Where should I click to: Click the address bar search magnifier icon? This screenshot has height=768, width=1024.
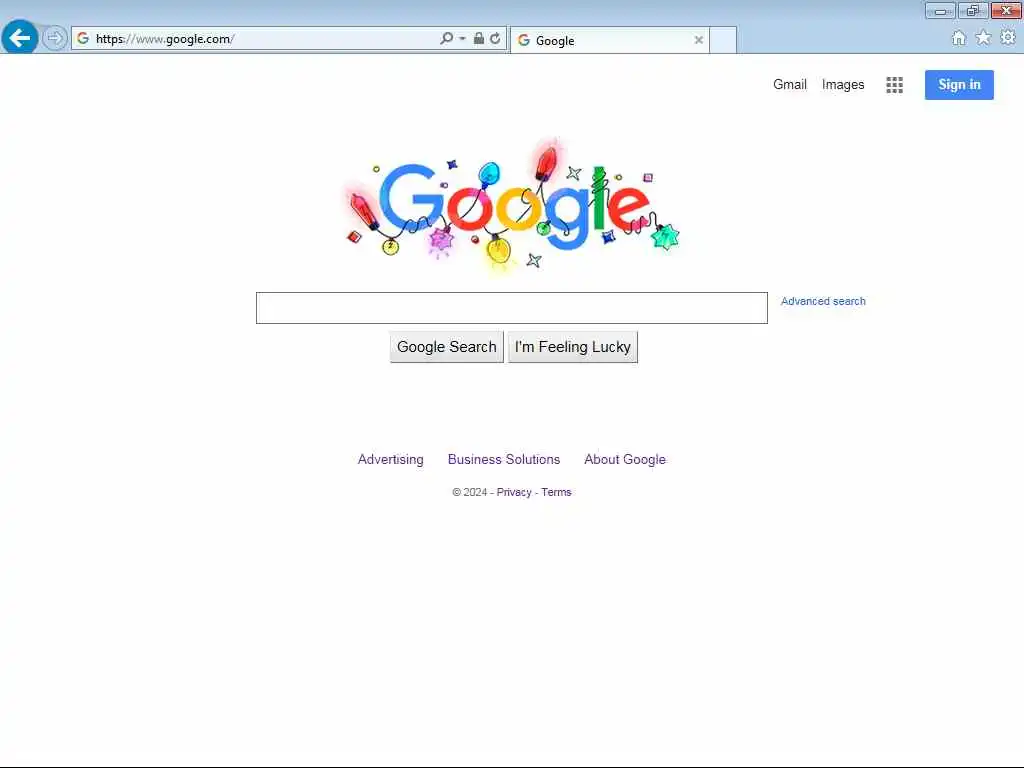[x=446, y=39]
